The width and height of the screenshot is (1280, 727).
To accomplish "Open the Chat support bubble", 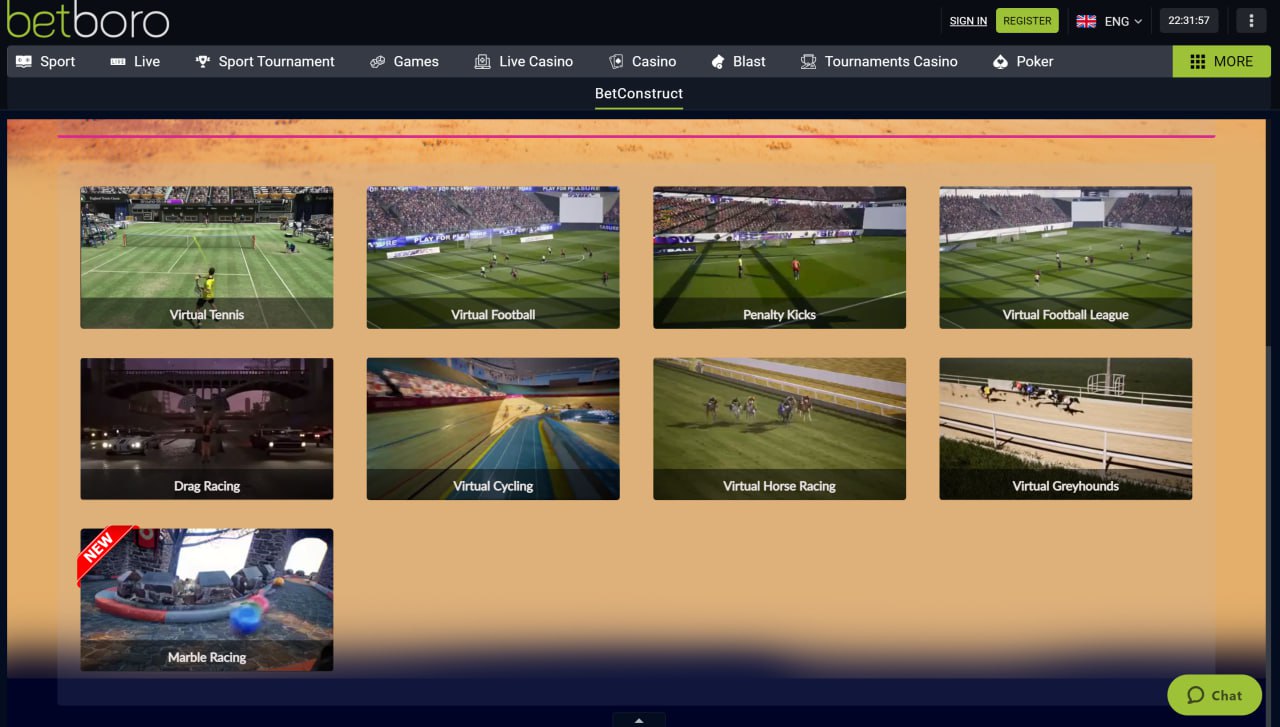I will coord(1214,695).
